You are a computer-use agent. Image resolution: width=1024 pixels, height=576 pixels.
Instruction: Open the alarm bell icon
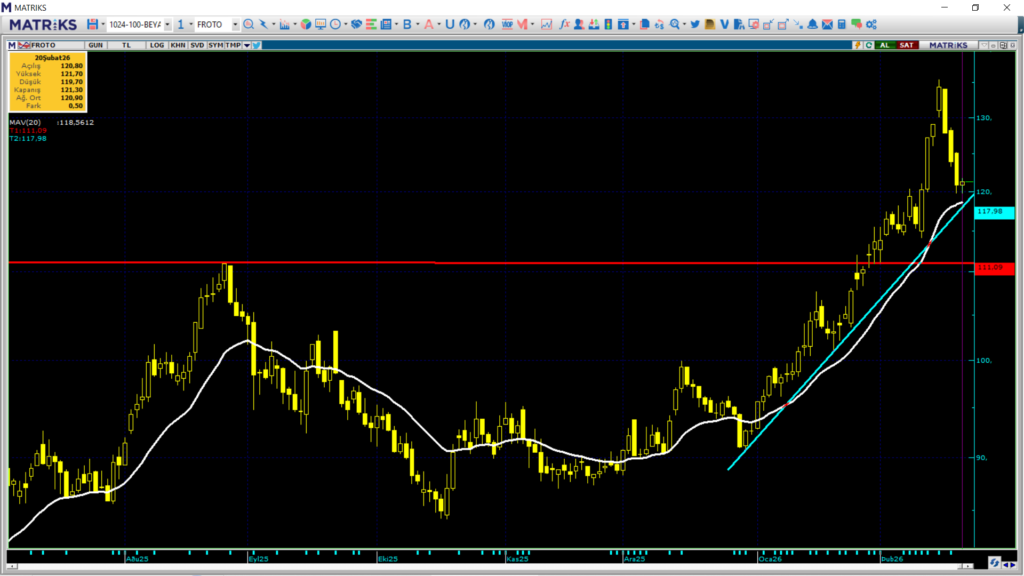pyautogui.click(x=813, y=24)
